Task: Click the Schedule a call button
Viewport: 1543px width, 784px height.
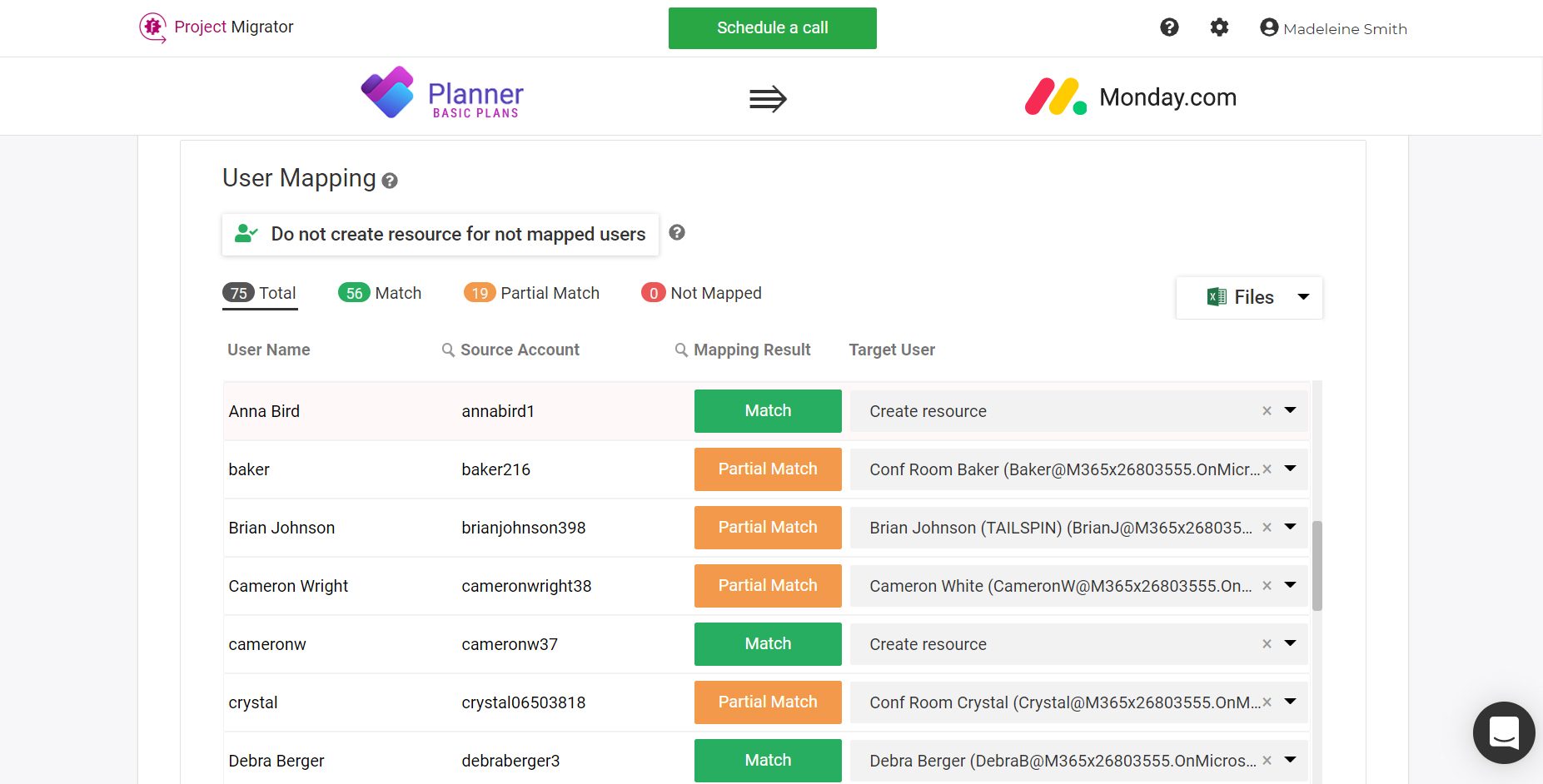Action: (772, 28)
